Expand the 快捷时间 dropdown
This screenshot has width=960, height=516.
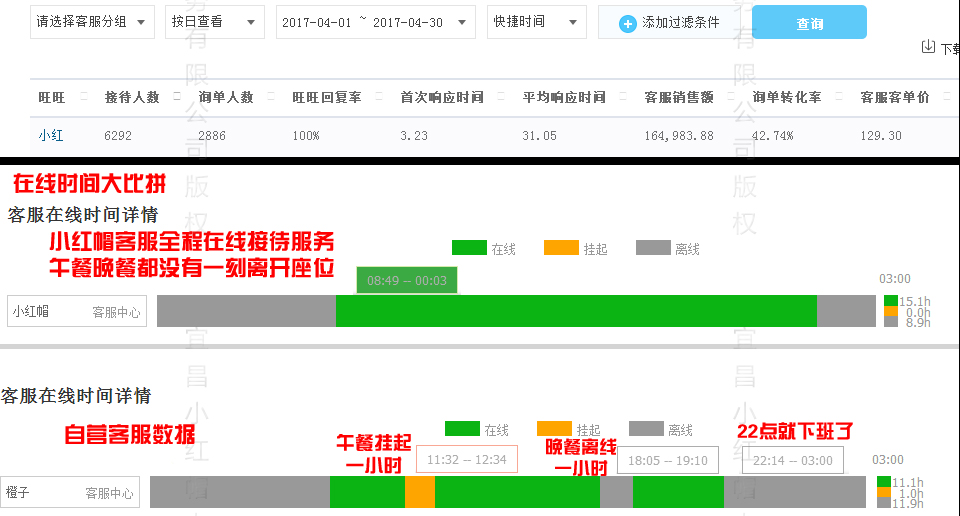coord(536,22)
